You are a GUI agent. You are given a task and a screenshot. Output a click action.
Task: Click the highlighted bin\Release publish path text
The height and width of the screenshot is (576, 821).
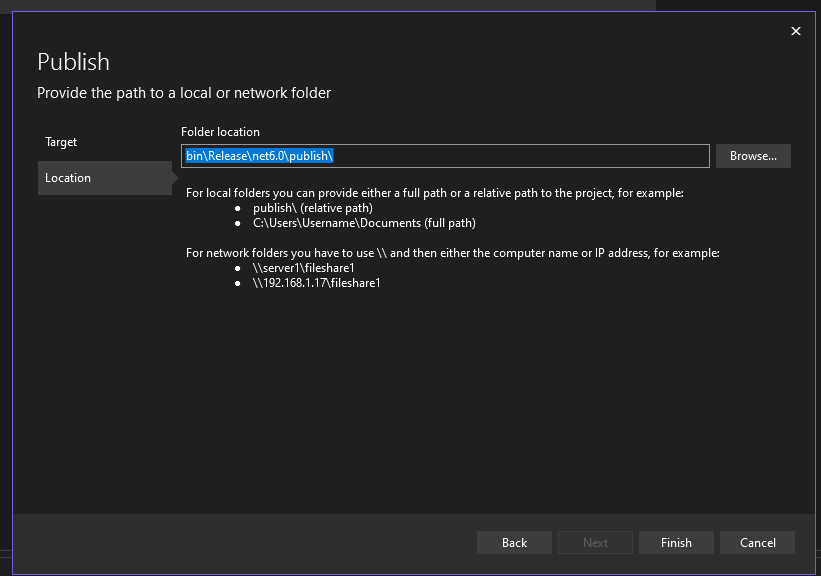259,156
